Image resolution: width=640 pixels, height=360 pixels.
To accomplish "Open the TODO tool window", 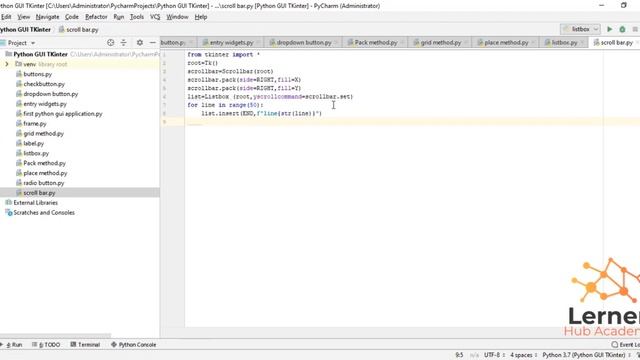I will [46, 345].
